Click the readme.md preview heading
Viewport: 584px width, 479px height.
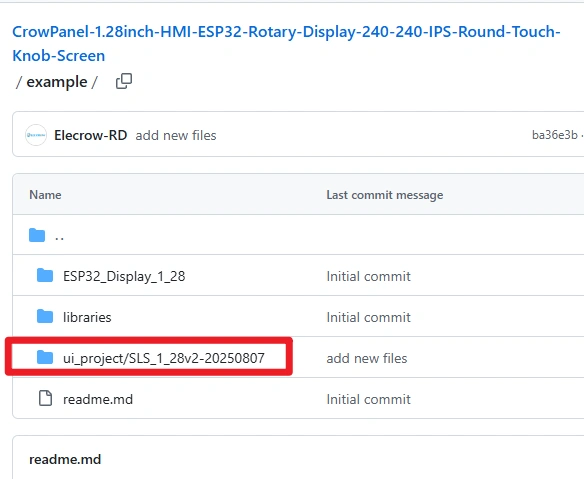(x=65, y=459)
